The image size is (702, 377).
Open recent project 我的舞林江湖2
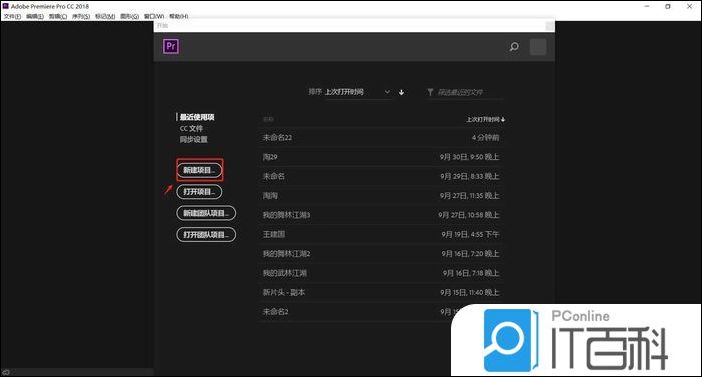[381, 253]
